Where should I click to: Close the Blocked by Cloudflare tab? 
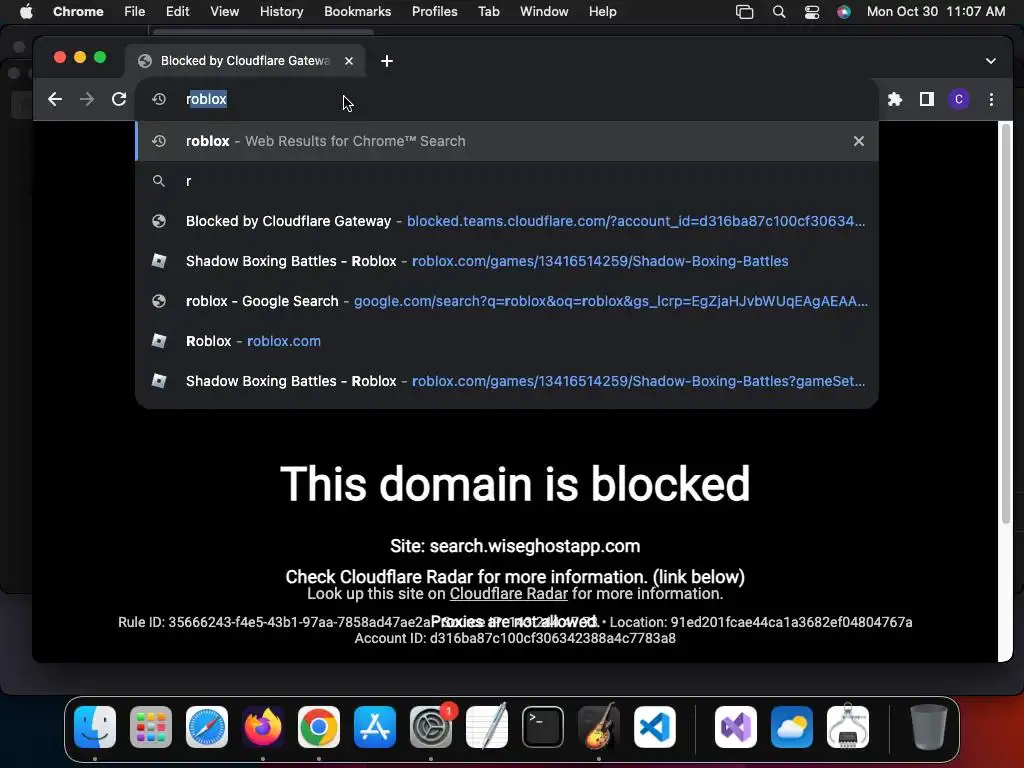point(349,61)
